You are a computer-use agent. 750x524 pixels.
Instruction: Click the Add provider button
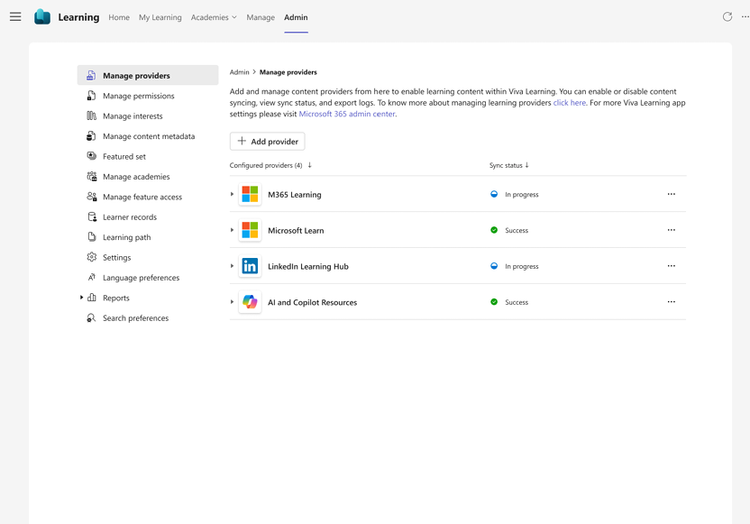[x=267, y=142]
